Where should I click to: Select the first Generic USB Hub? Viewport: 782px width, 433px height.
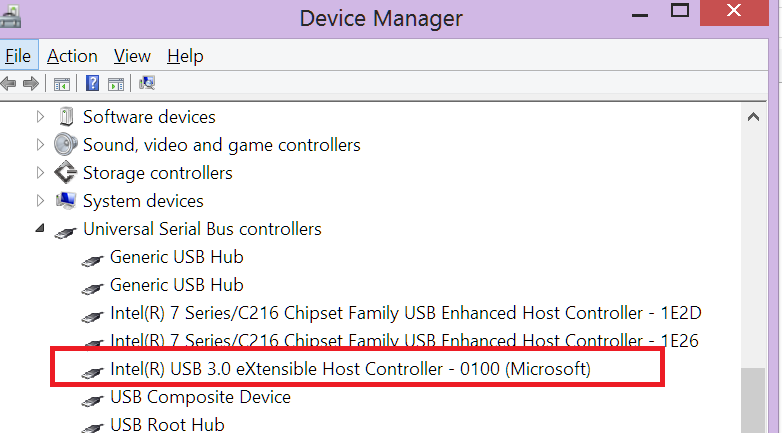click(x=176, y=257)
